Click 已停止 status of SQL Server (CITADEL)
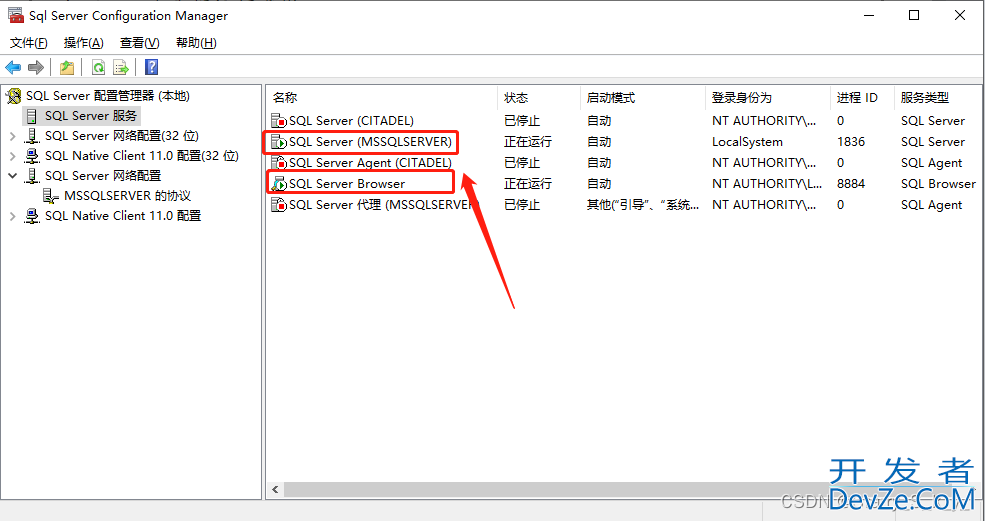Screen dimensions: 985x521 [522, 121]
